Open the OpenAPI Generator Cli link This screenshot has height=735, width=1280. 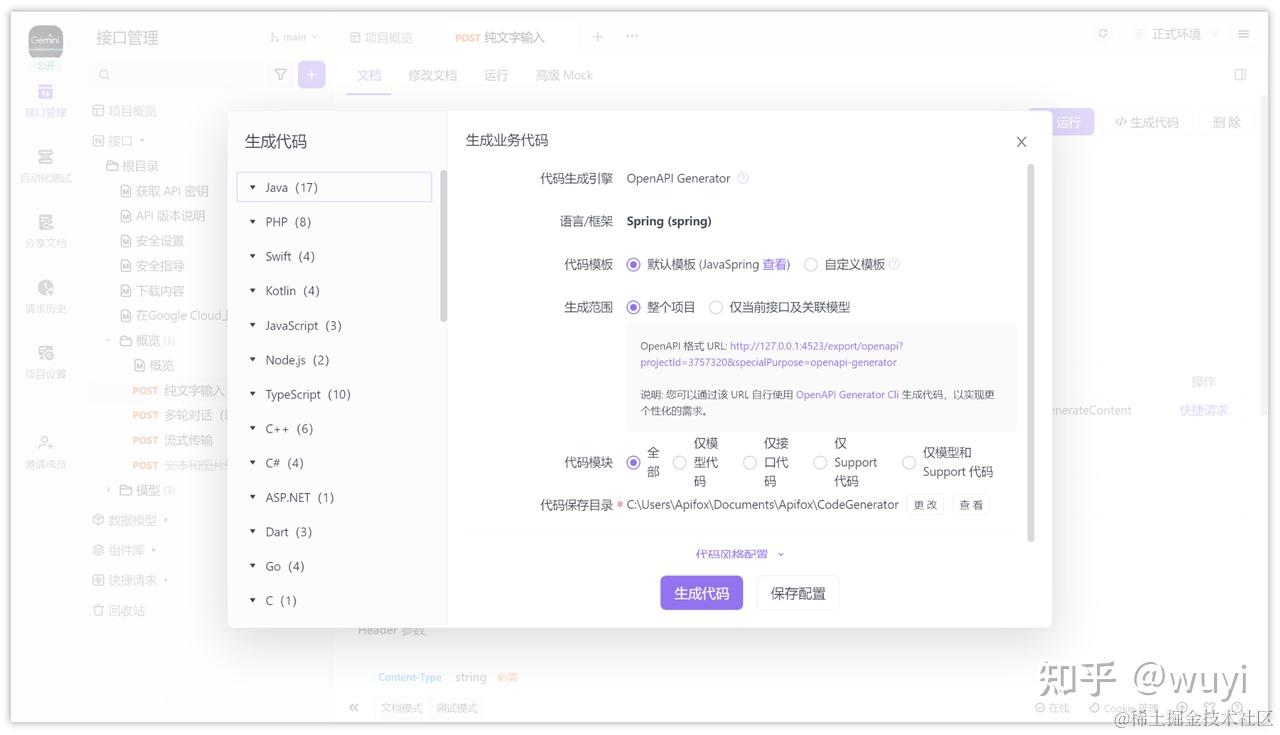(847, 394)
